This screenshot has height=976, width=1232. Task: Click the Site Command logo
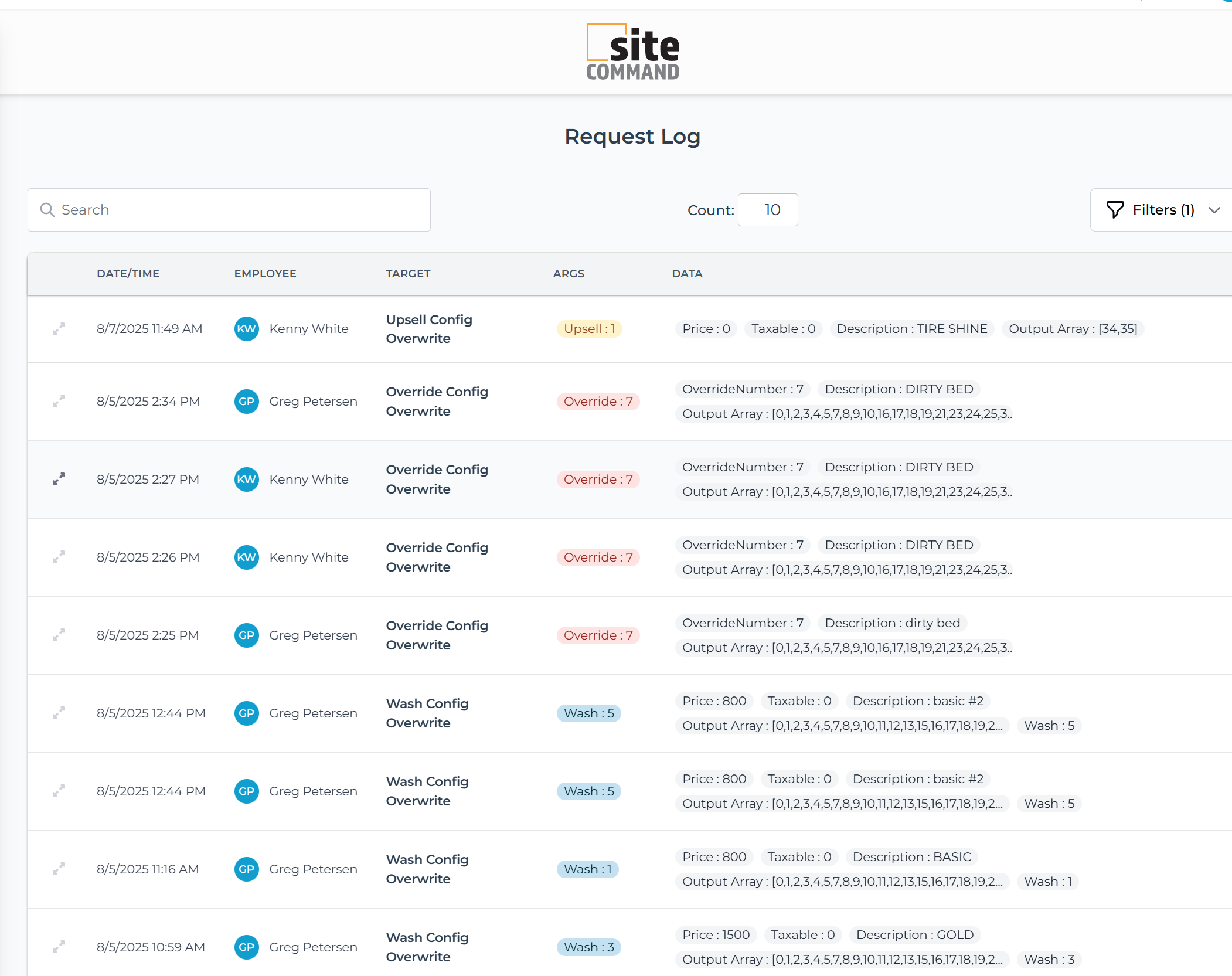click(632, 52)
